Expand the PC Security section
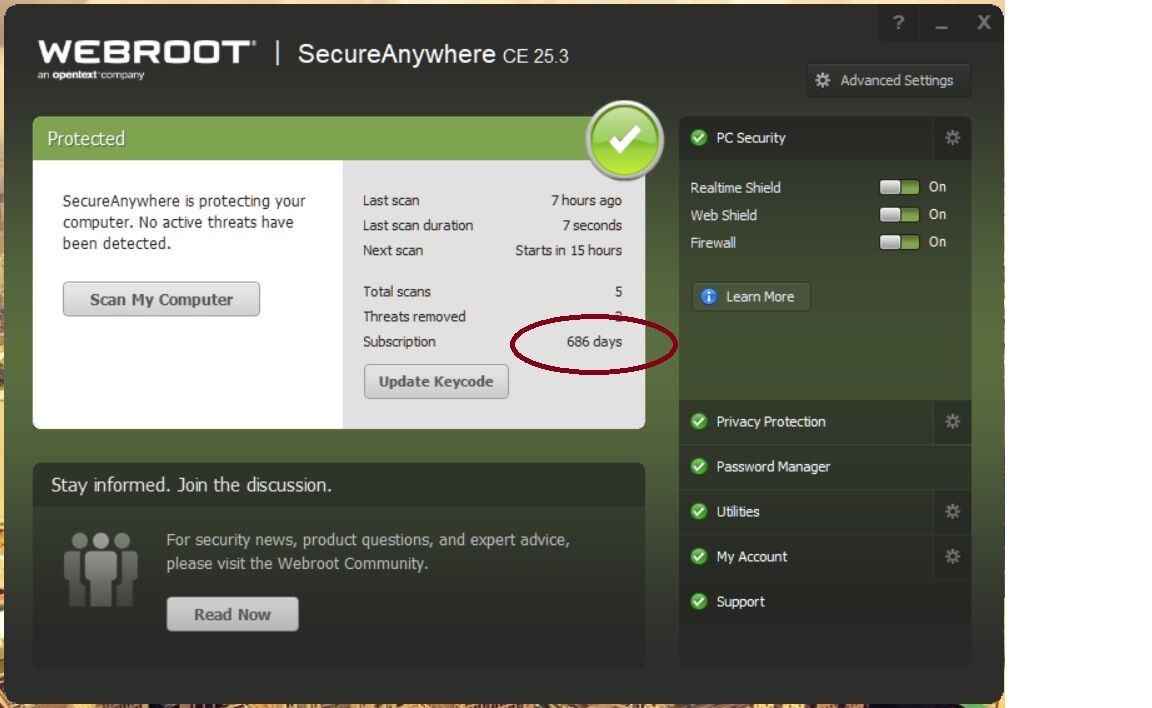Image resolution: width=1152 pixels, height=708 pixels. pyautogui.click(x=807, y=138)
